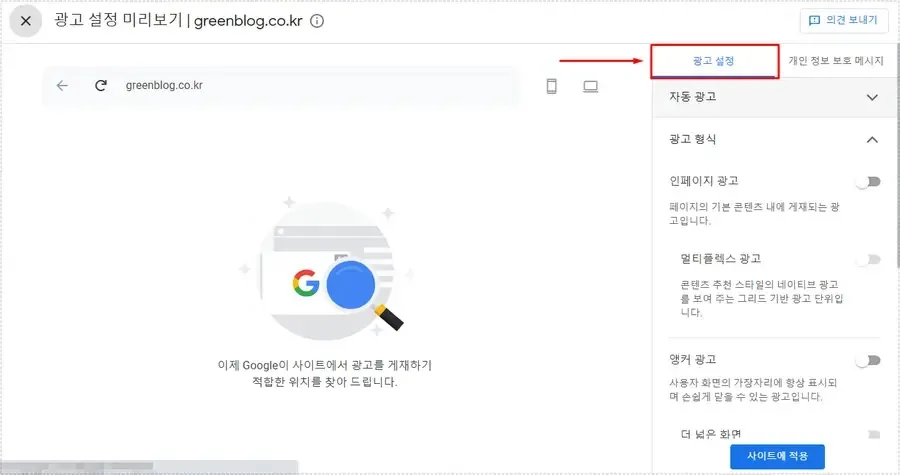Click the 광고 형식 heading text
Viewport: 900px width, 475px height.
[x=693, y=139]
